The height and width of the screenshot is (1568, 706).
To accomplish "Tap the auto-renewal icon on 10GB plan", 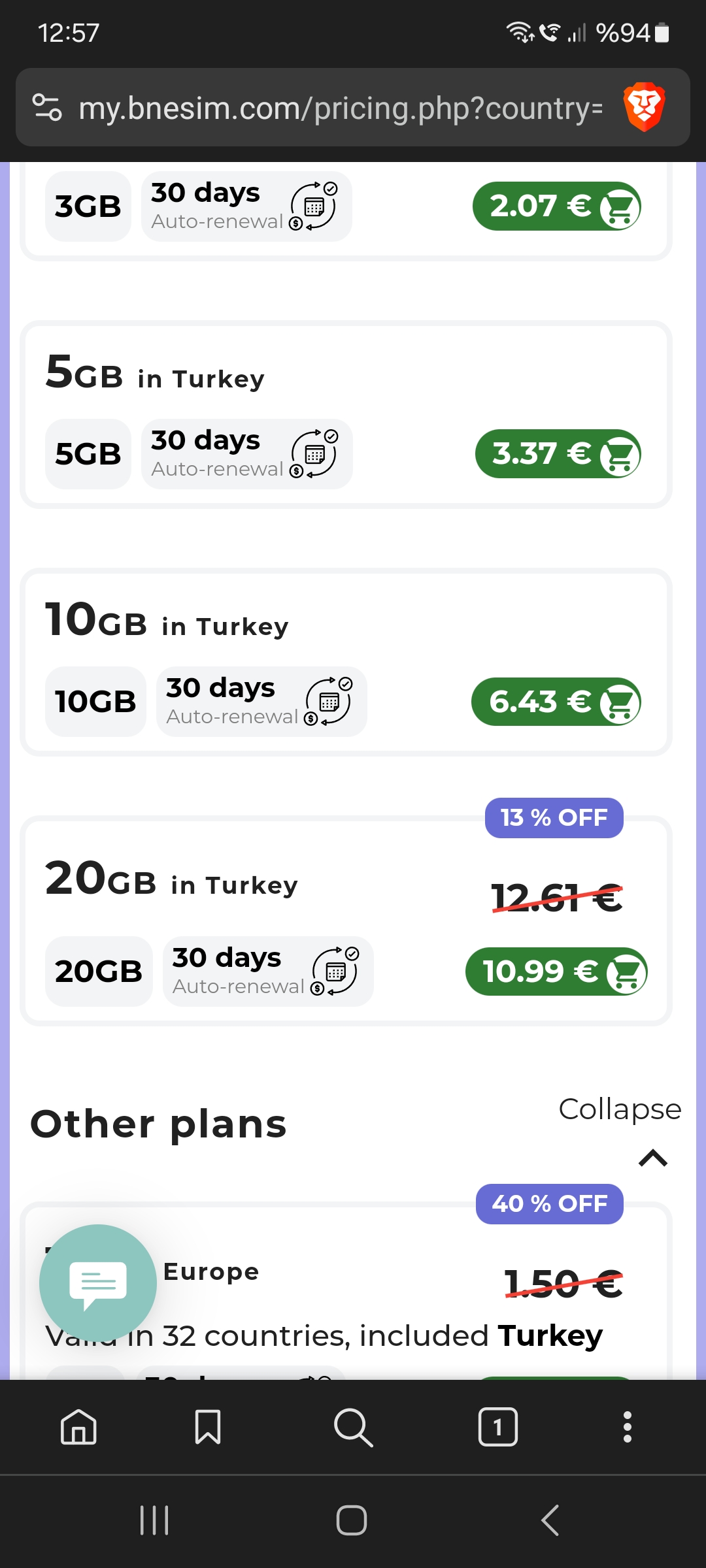I will point(329,702).
